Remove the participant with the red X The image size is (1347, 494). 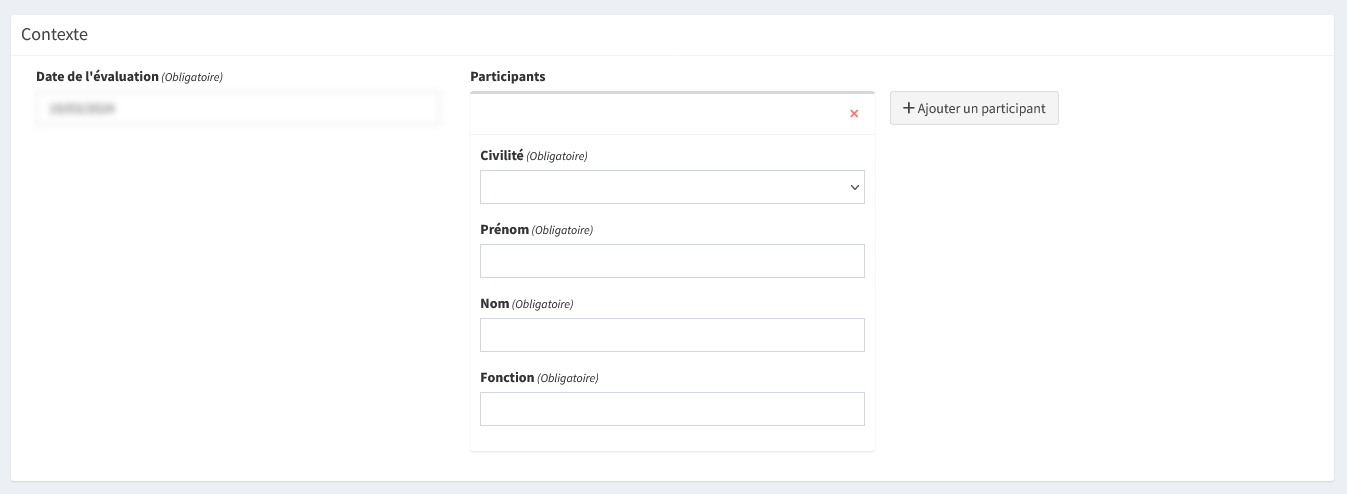point(854,114)
